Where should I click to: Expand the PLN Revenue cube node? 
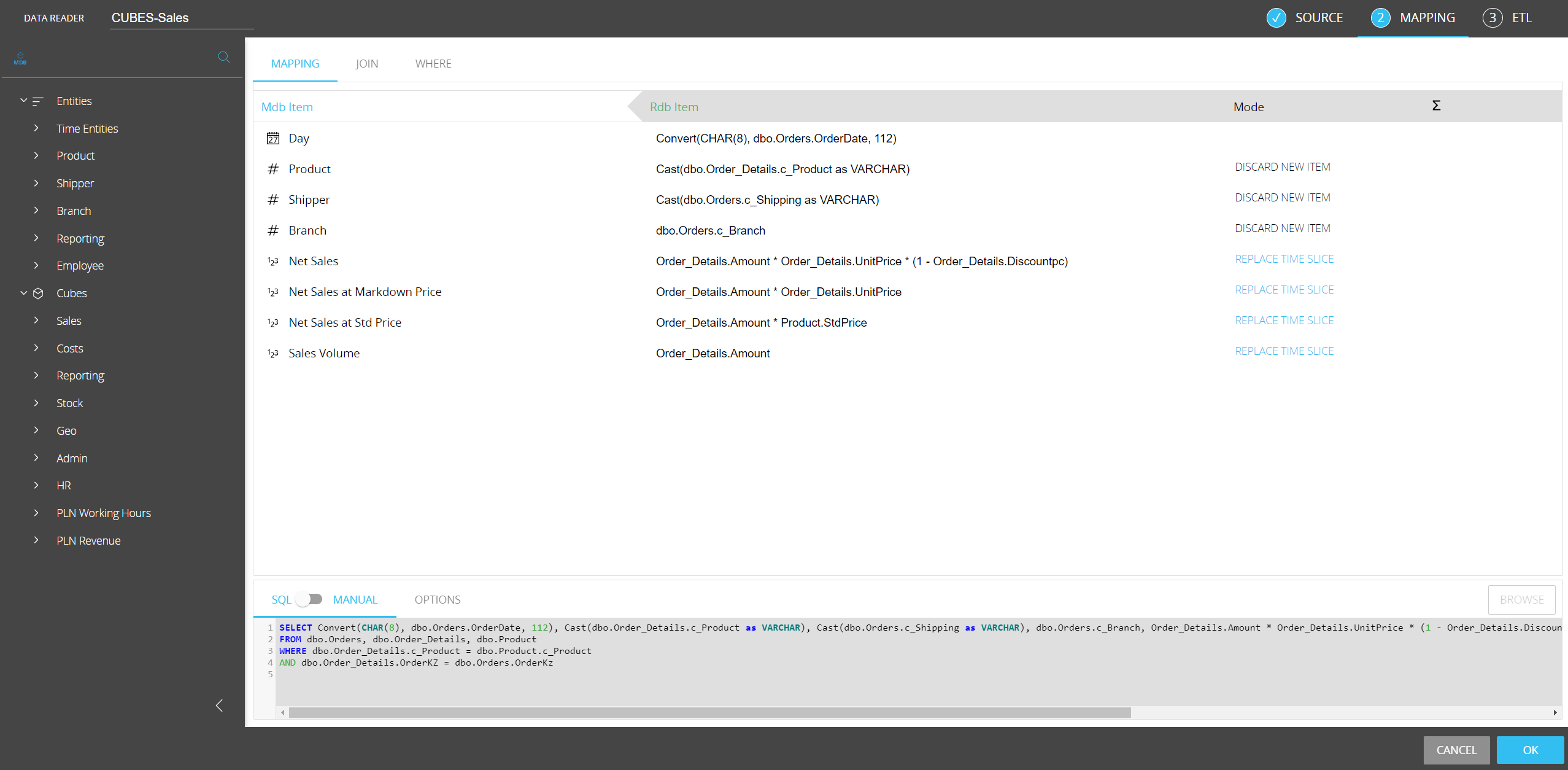point(36,540)
